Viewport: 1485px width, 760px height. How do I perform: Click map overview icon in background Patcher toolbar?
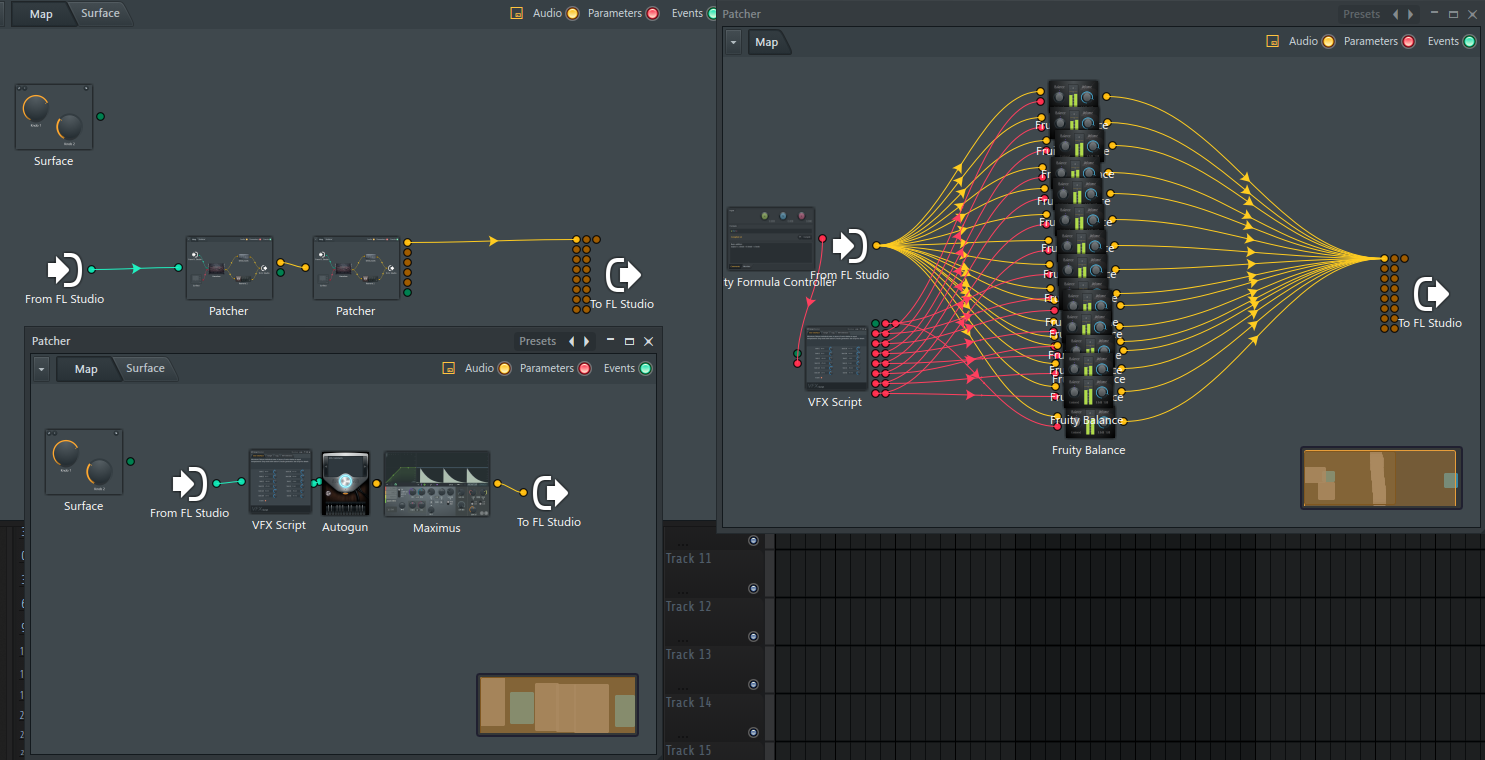517,14
